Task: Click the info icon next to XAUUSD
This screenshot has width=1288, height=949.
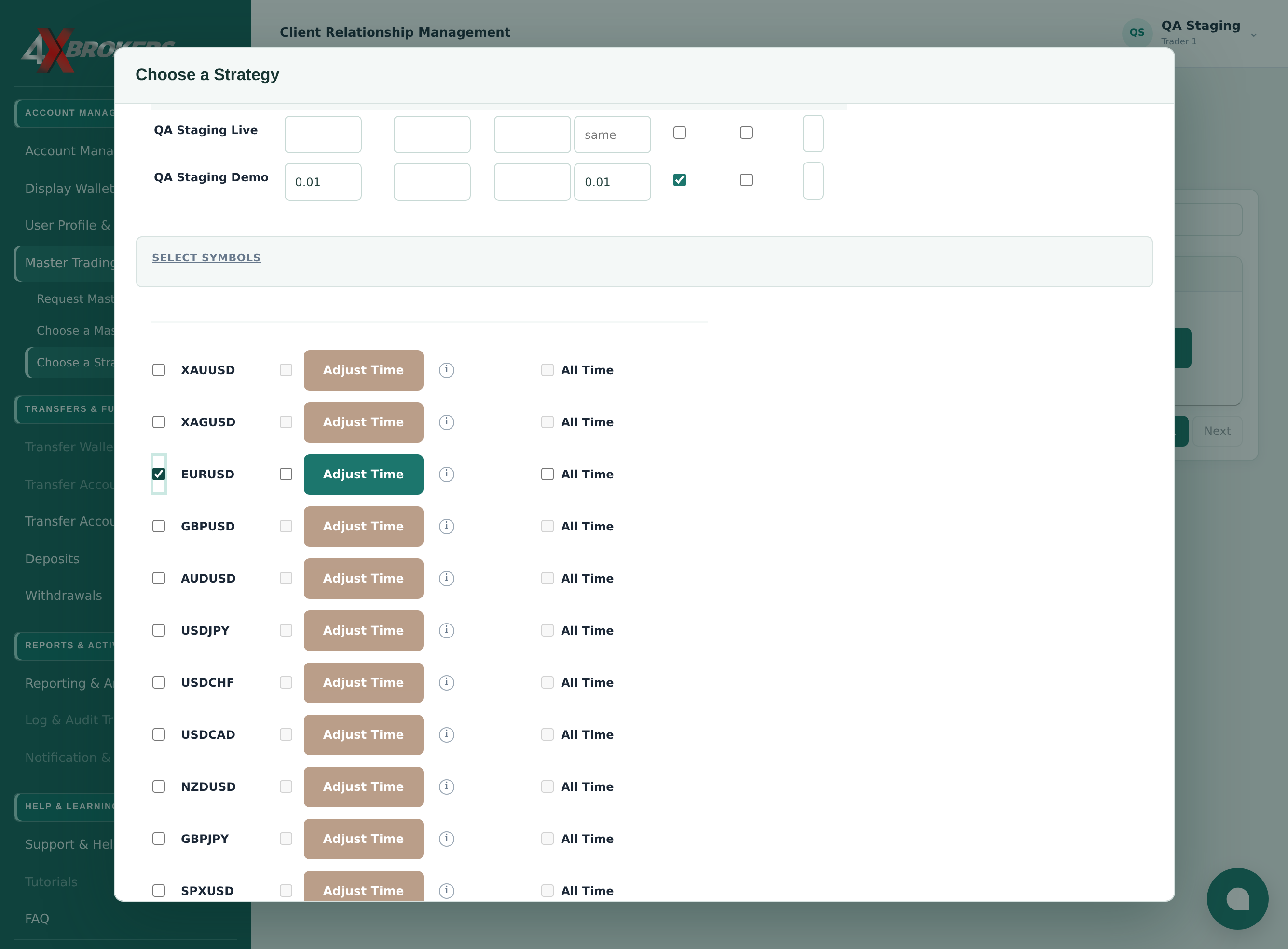Action: [x=447, y=370]
